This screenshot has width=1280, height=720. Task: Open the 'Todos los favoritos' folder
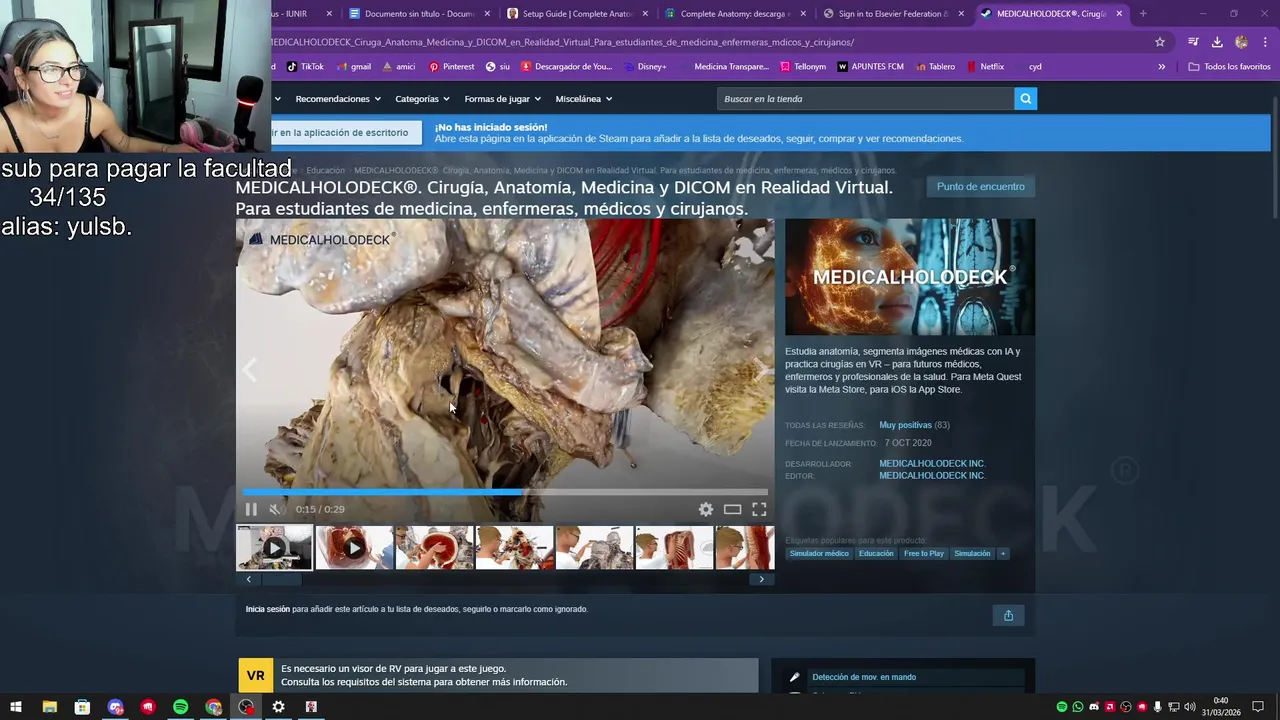tap(1229, 67)
